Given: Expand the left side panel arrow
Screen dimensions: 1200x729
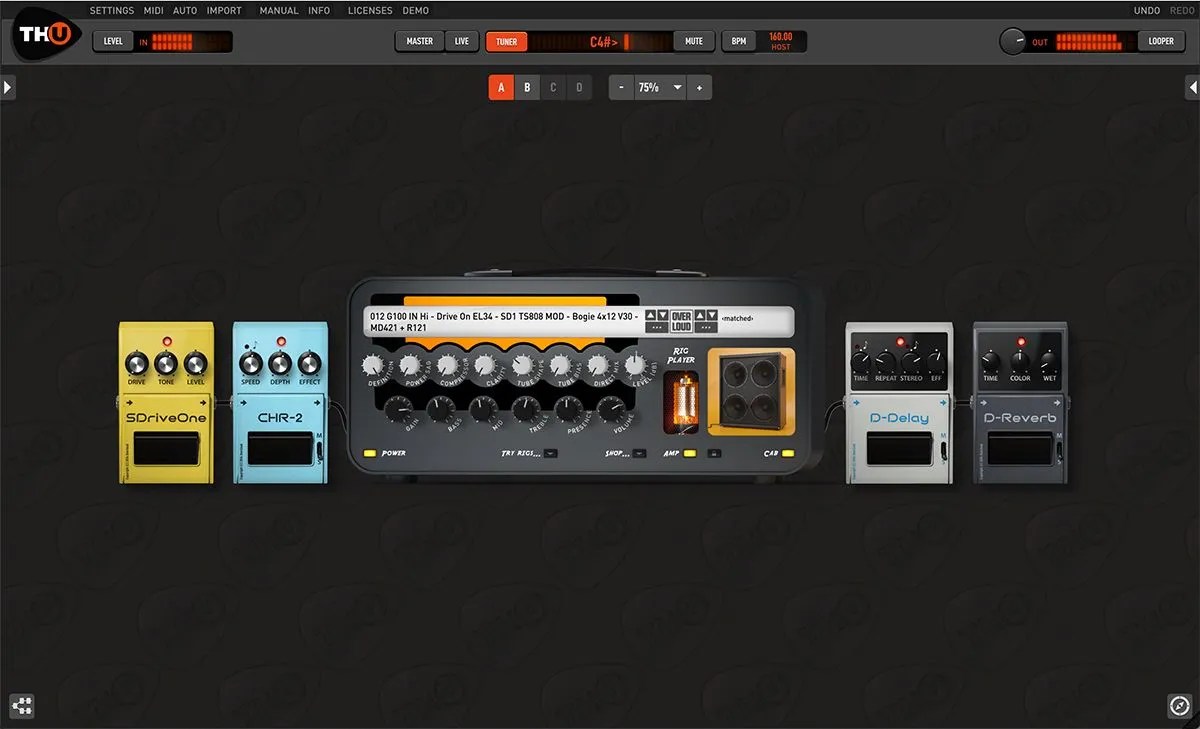Looking at the screenshot, I should coord(8,87).
